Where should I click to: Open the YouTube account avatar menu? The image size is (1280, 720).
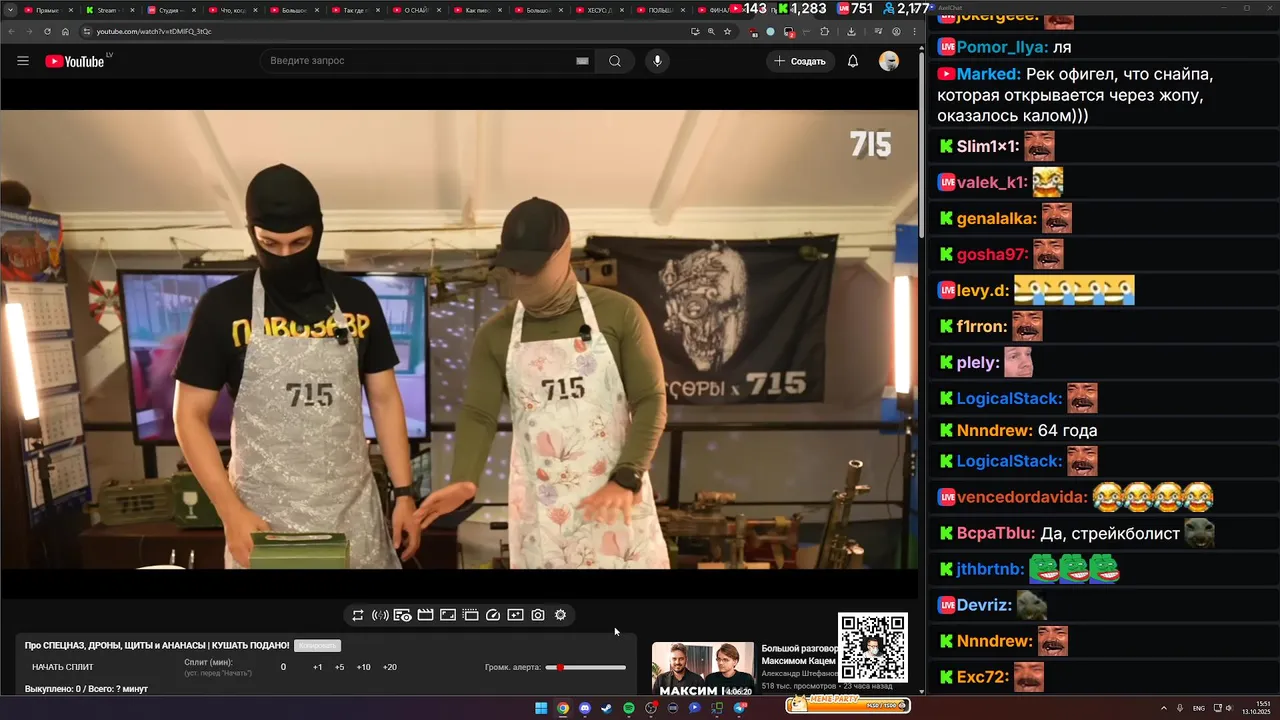889,61
